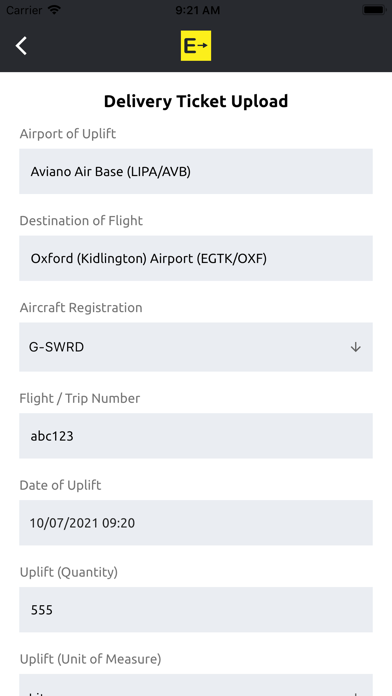Screen dimensions: 392x696
Task: Focus the 555 uplift quantity field
Action: click(x=196, y=610)
